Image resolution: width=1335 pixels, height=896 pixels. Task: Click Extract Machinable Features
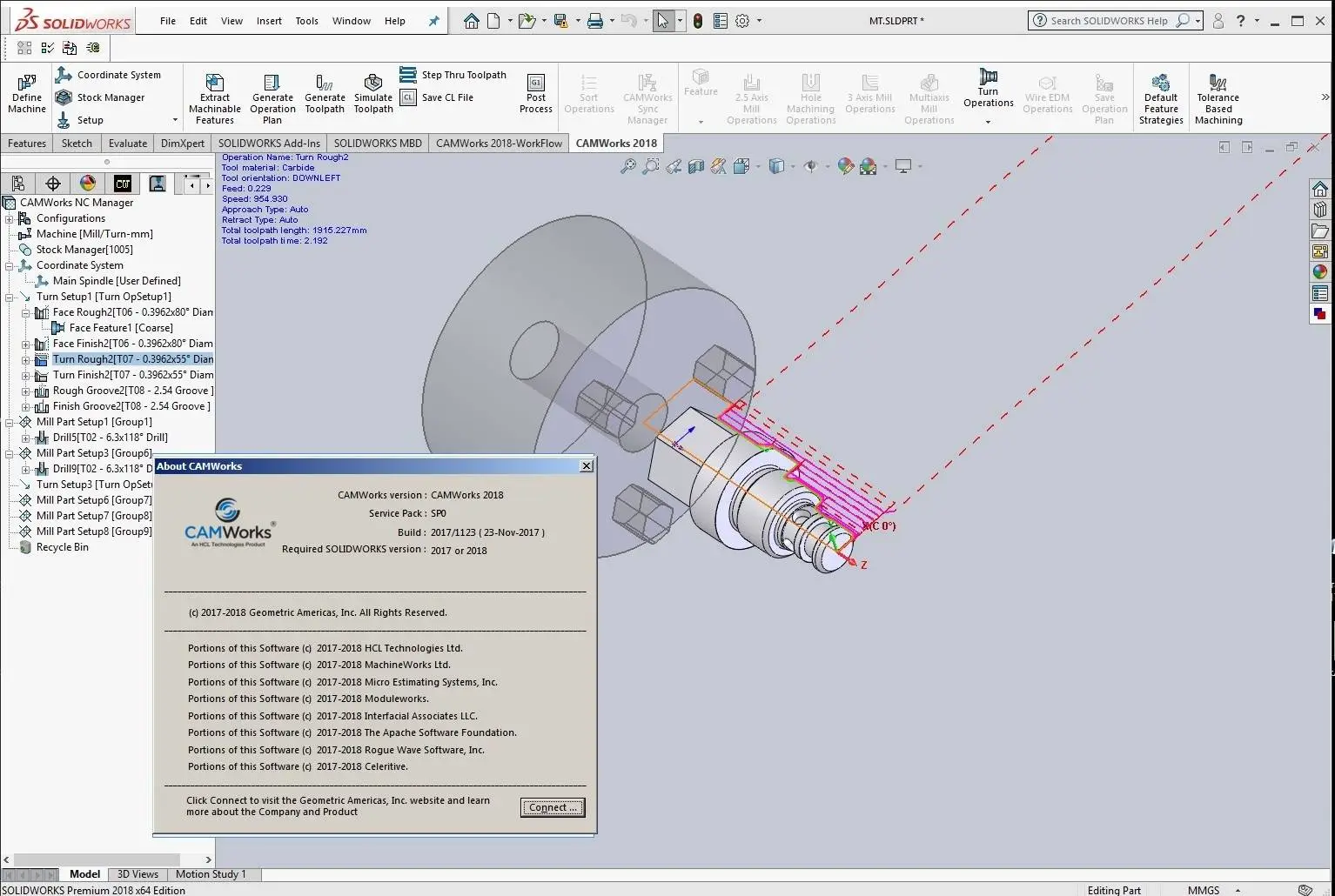click(215, 98)
